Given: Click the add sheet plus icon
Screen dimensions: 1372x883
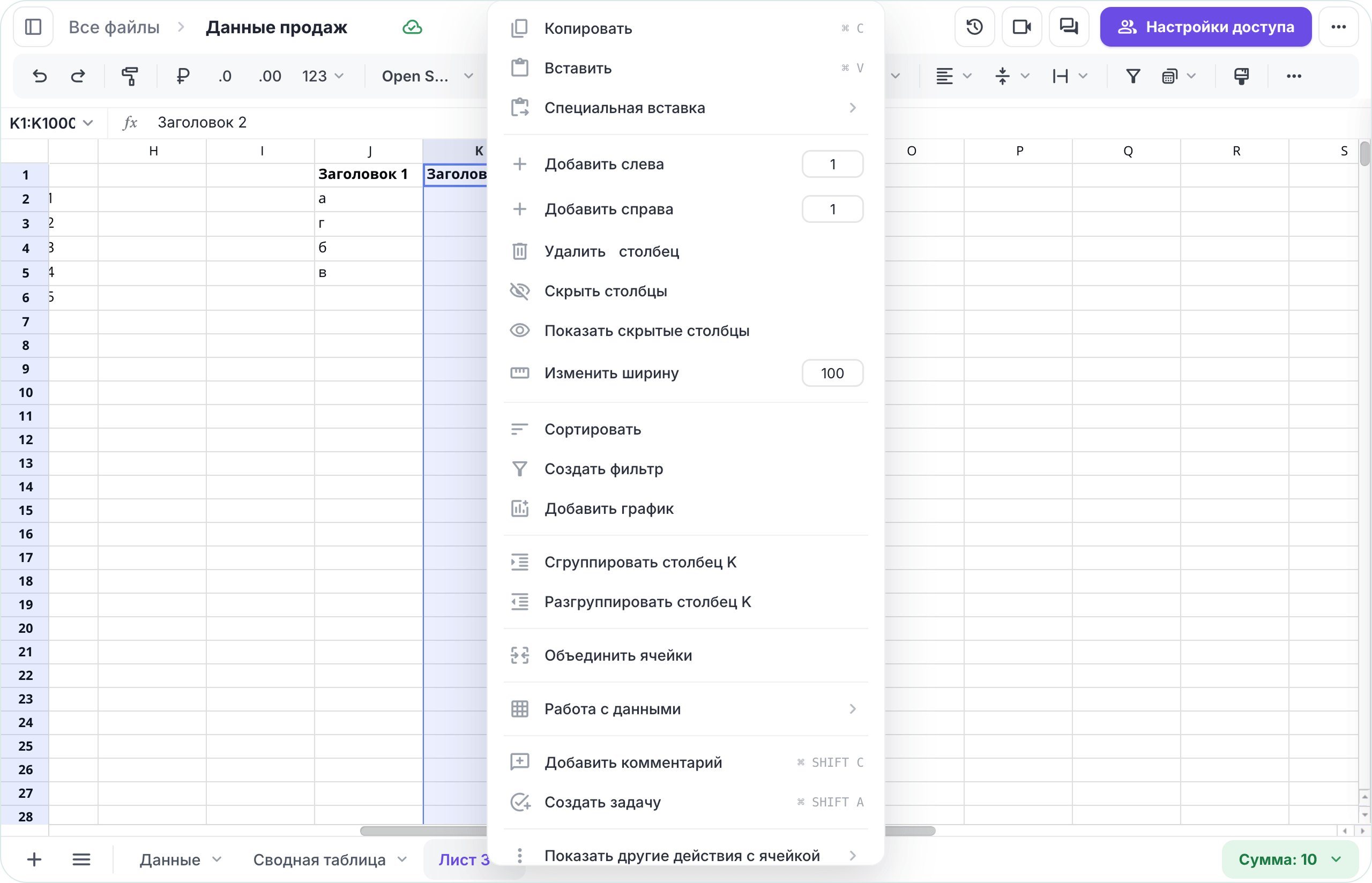Looking at the screenshot, I should 34,859.
